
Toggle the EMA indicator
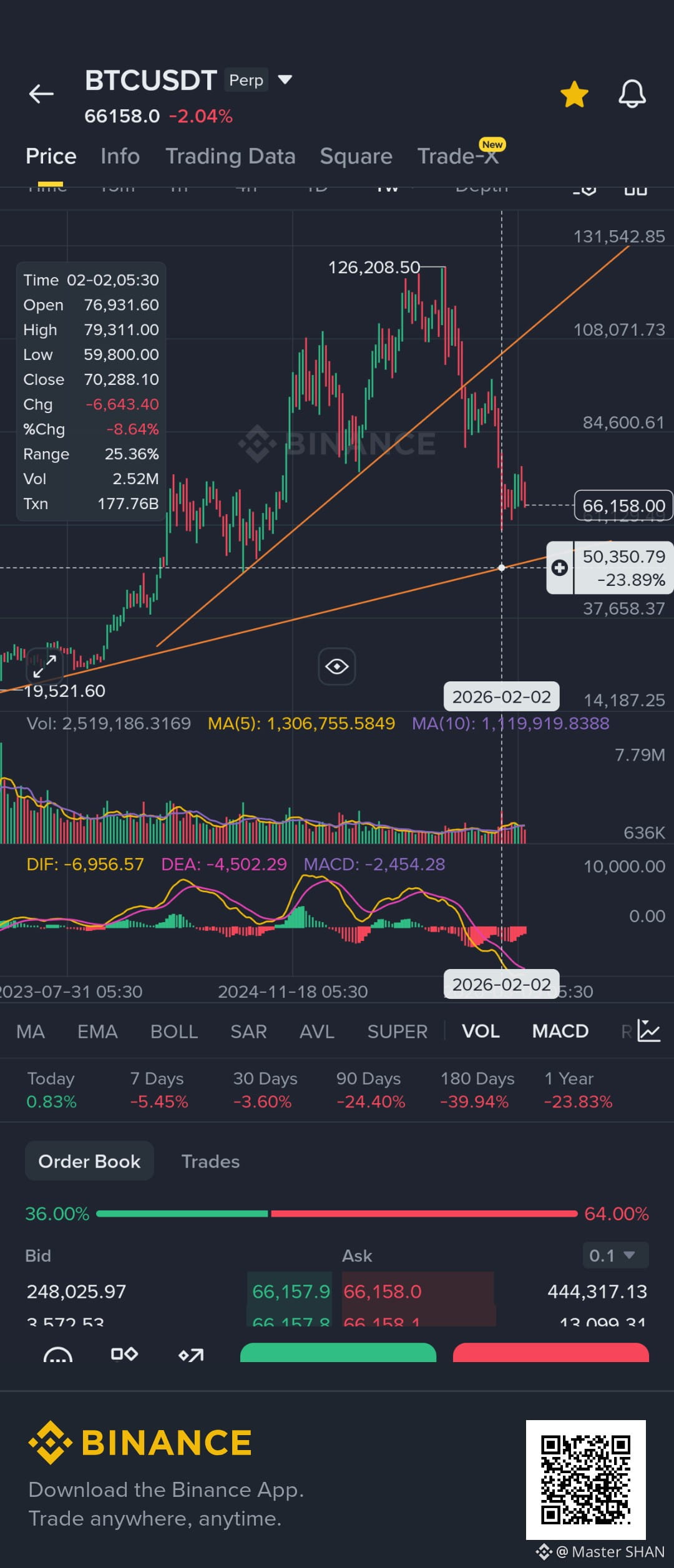tap(97, 1031)
